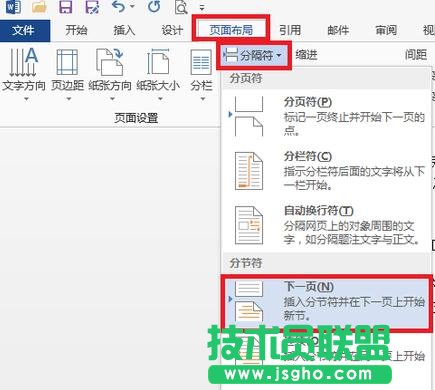
Task: Click the next page section icon beside 下一页(N)
Action: tap(249, 301)
